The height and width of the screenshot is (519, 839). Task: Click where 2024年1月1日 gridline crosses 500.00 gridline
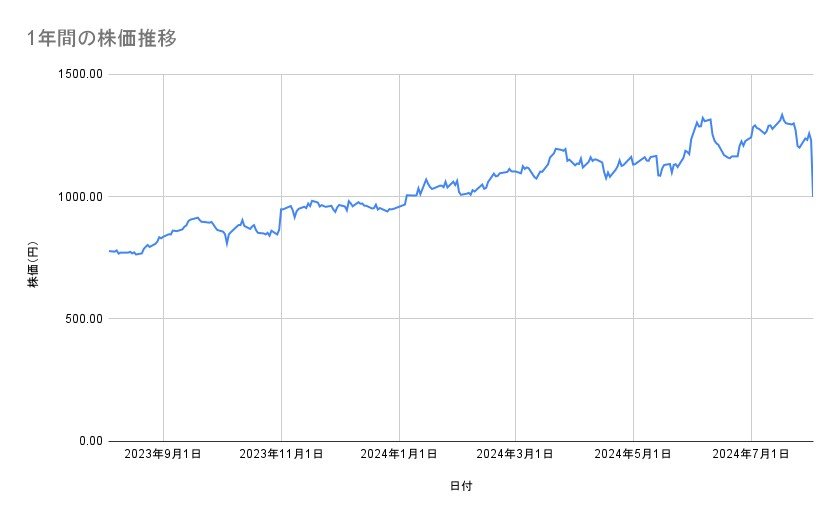tap(399, 319)
